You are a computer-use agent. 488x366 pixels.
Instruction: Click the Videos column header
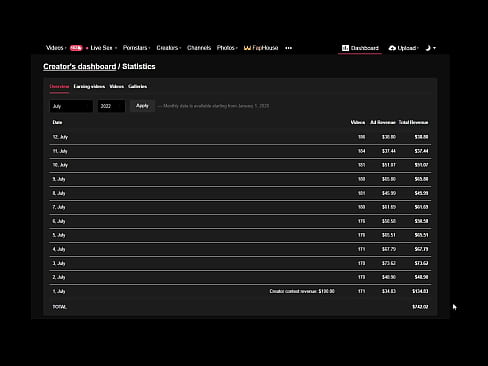358,122
